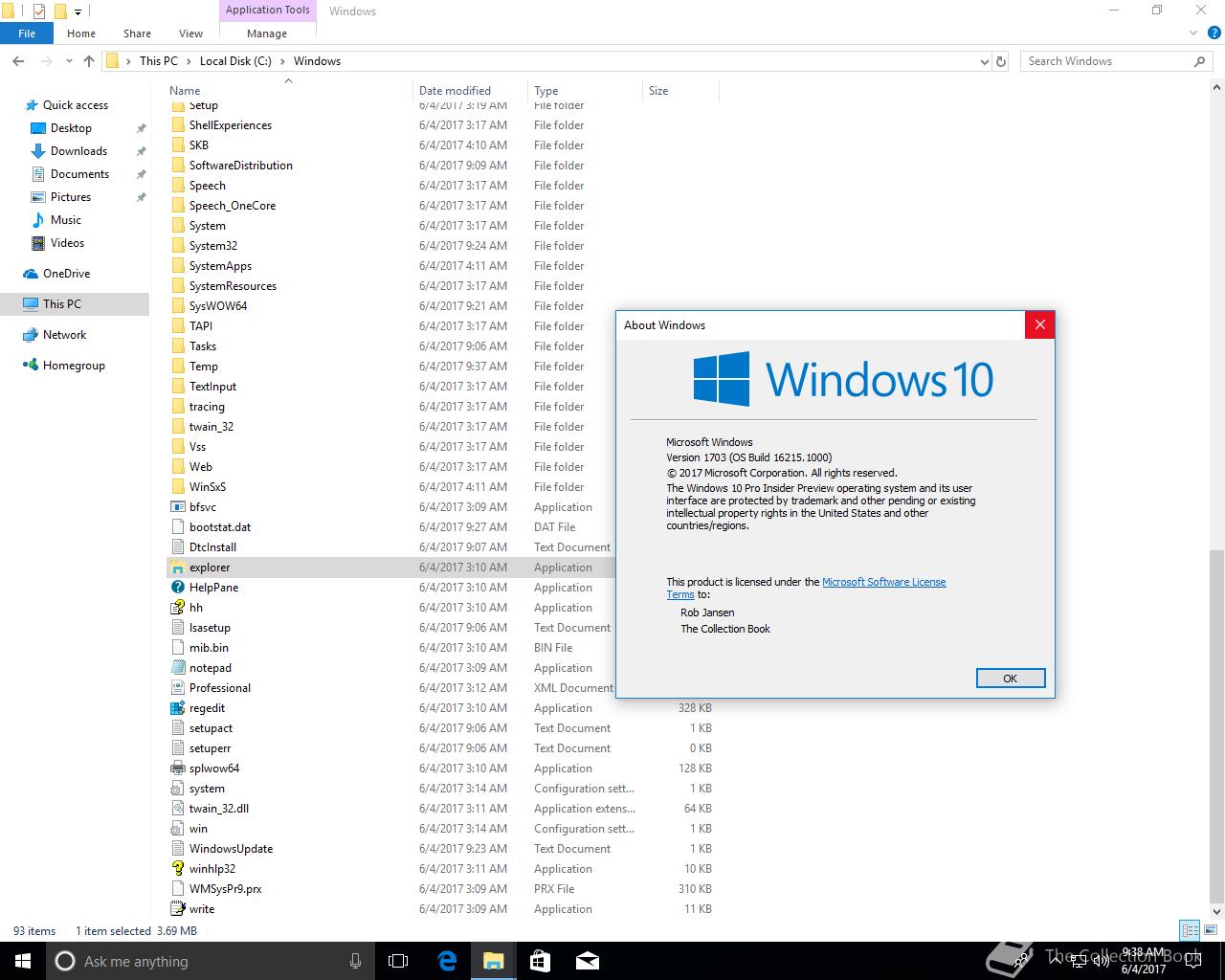The height and width of the screenshot is (980, 1225).
Task: Select the bfsvc application icon
Action: (x=177, y=507)
